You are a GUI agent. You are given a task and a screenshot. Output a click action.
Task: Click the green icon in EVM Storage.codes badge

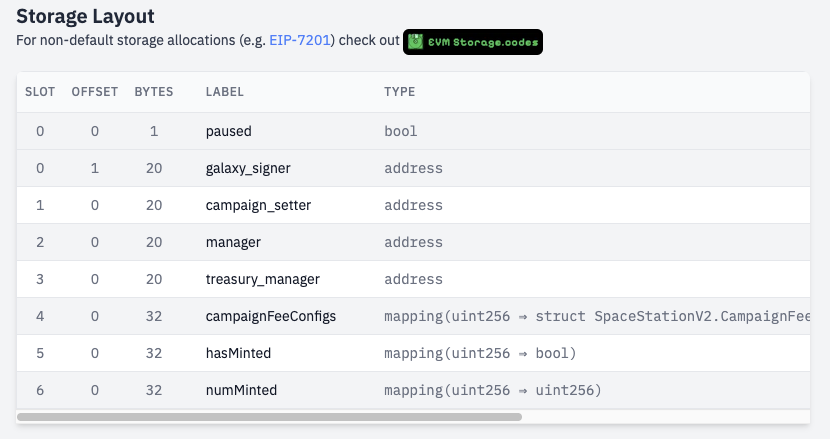click(x=415, y=42)
